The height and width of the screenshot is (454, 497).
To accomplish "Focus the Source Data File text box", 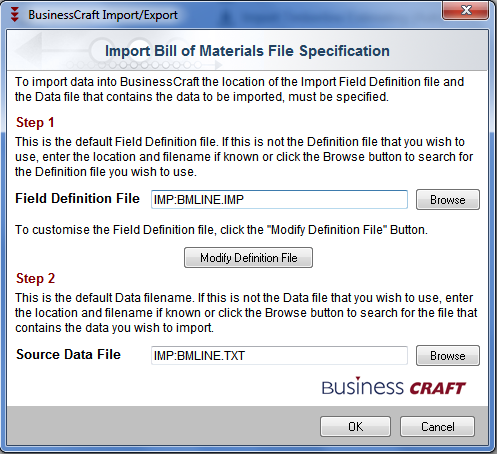I will 279,356.
